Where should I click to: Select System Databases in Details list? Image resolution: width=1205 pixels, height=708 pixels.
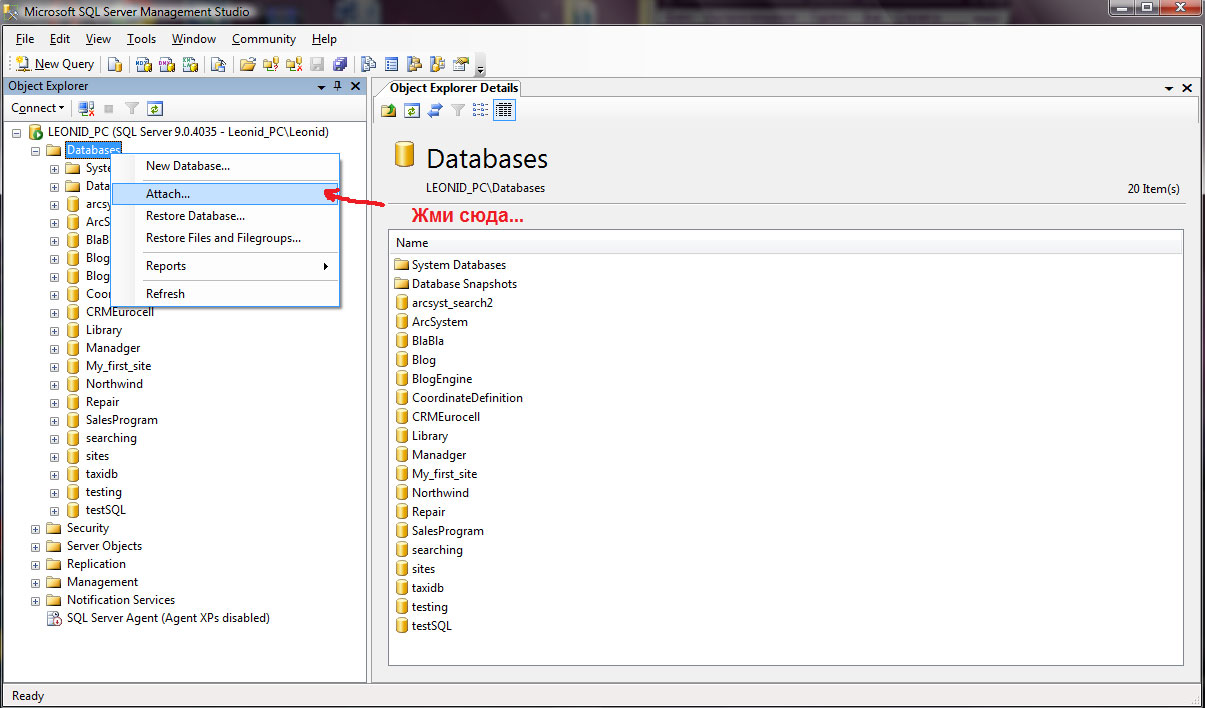tap(458, 265)
